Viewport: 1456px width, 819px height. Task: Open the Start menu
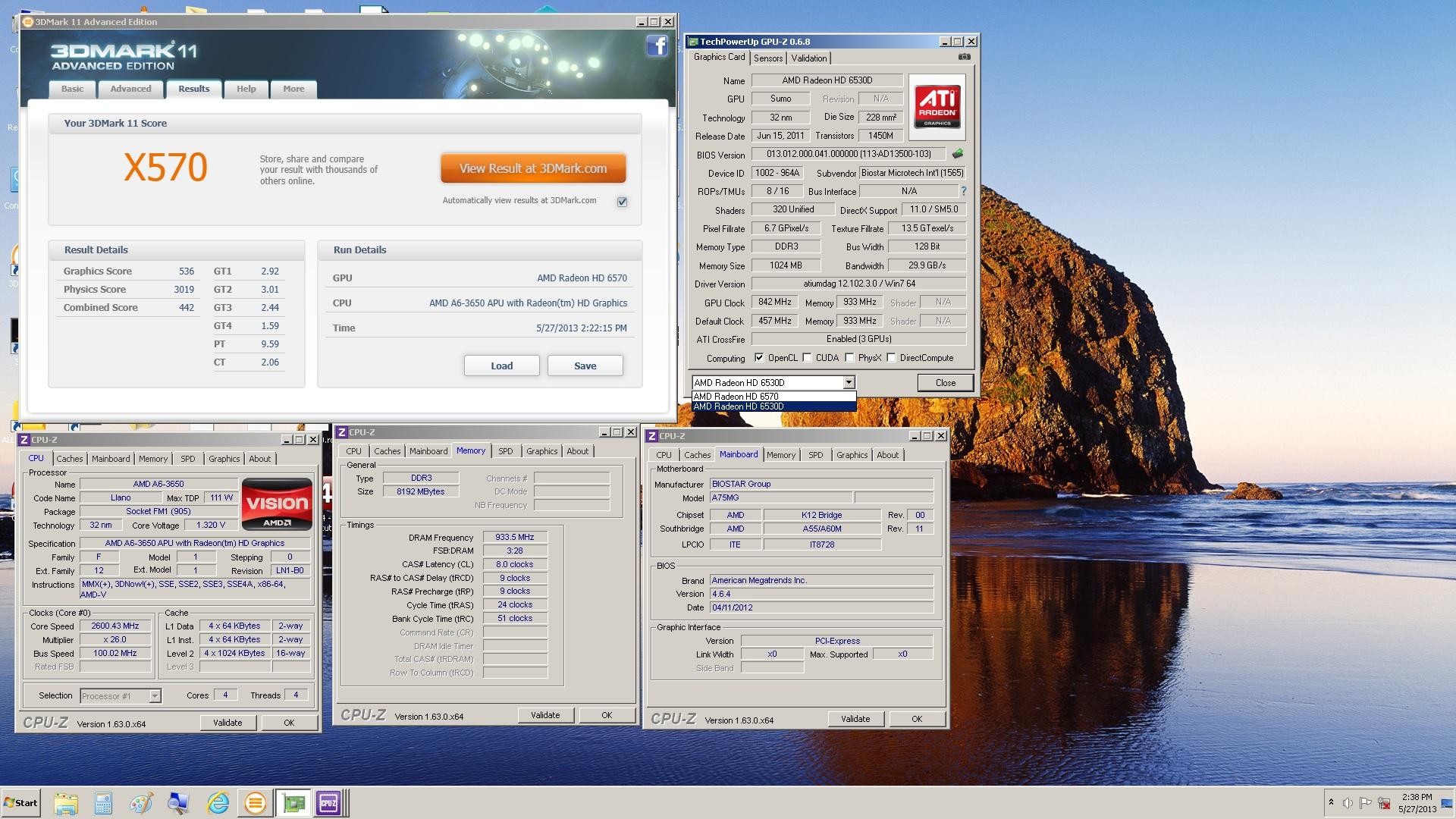click(20, 803)
